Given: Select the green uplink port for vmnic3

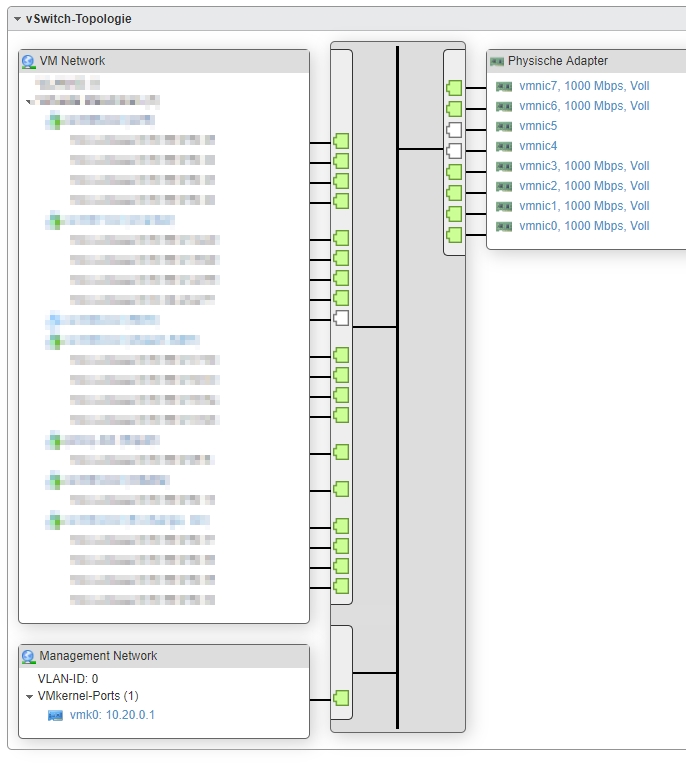Looking at the screenshot, I should point(454,172).
